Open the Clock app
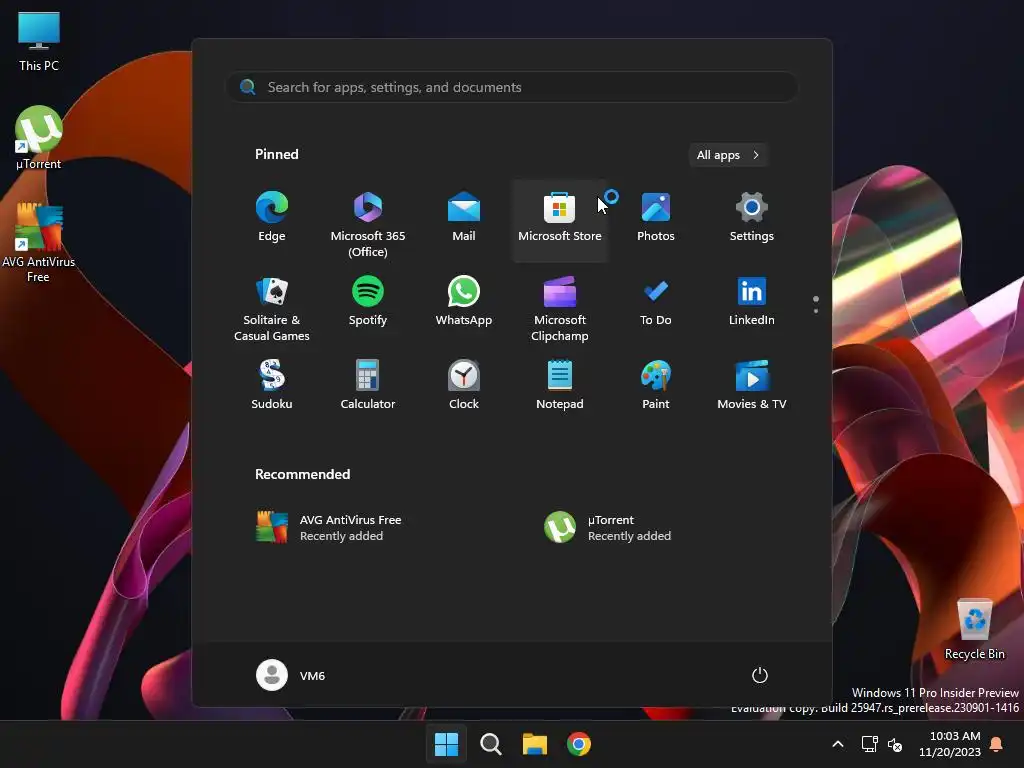The height and width of the screenshot is (768, 1024). click(x=464, y=385)
